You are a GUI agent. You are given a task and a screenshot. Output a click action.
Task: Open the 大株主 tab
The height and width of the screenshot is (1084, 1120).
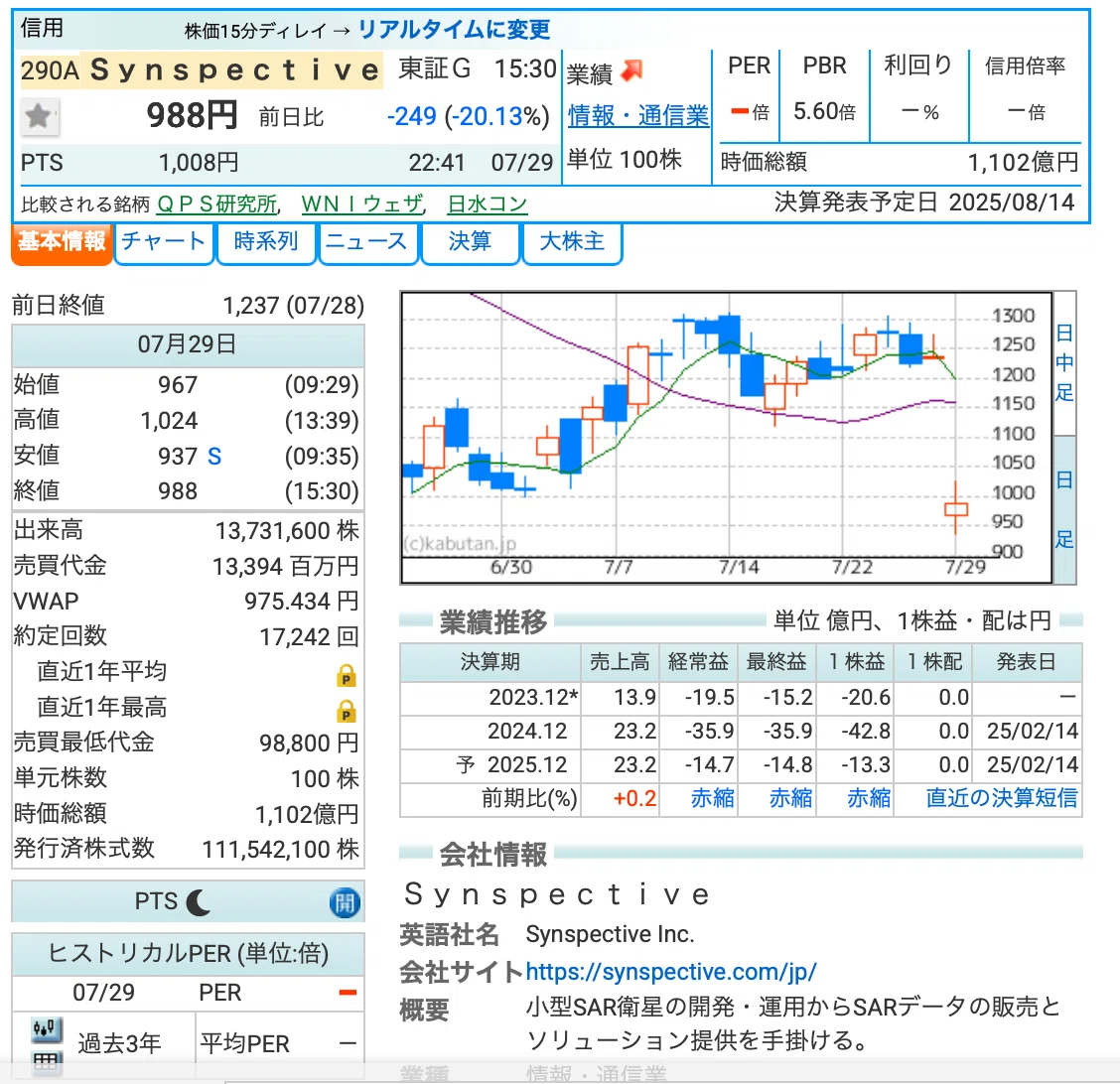coord(572,243)
